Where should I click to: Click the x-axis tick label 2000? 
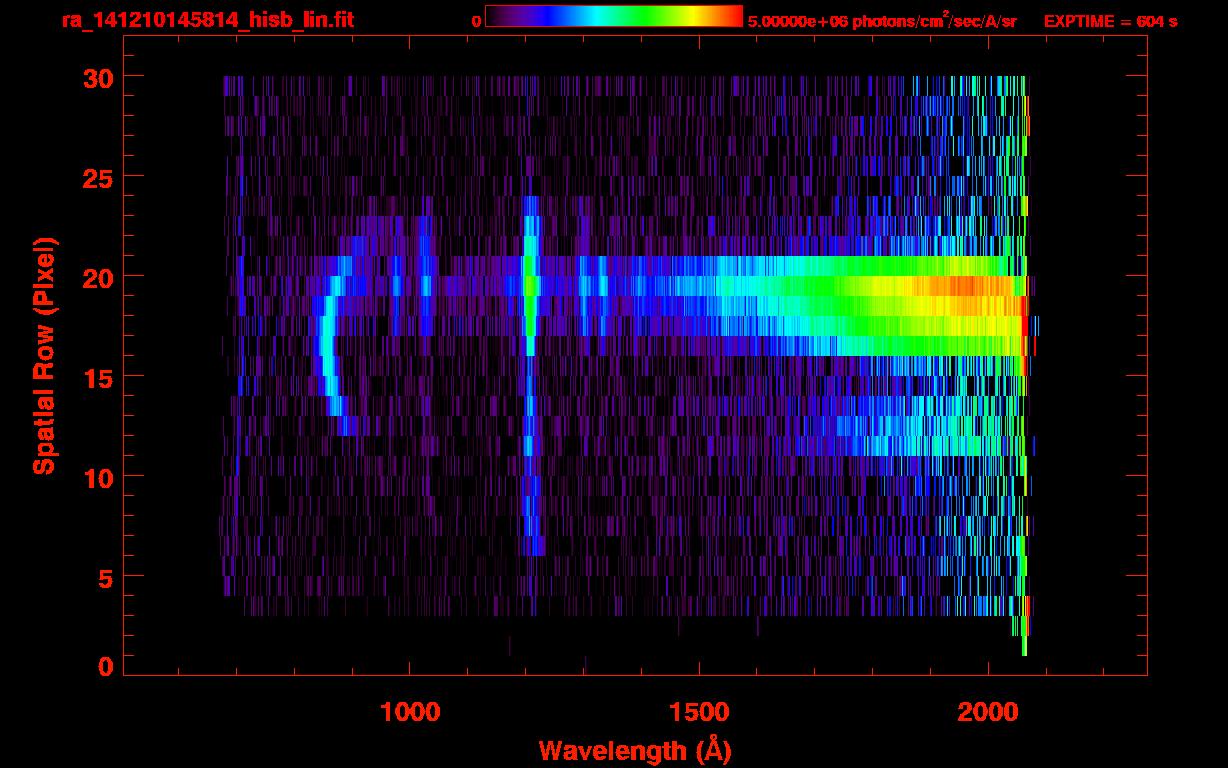[987, 712]
